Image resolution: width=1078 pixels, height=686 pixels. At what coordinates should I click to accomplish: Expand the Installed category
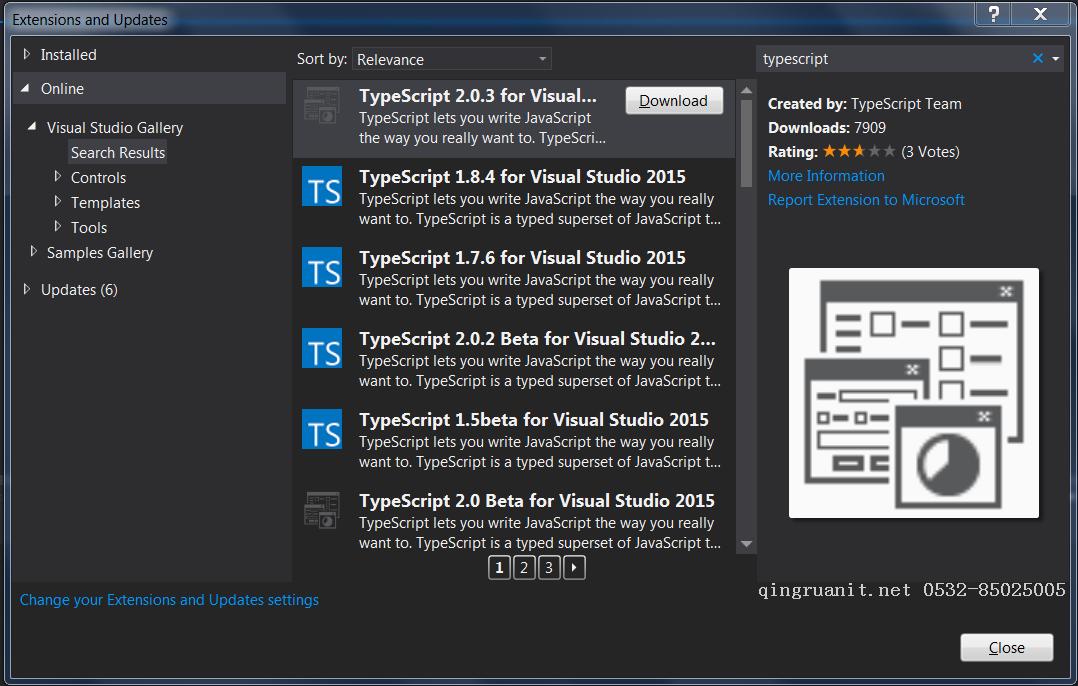point(27,55)
